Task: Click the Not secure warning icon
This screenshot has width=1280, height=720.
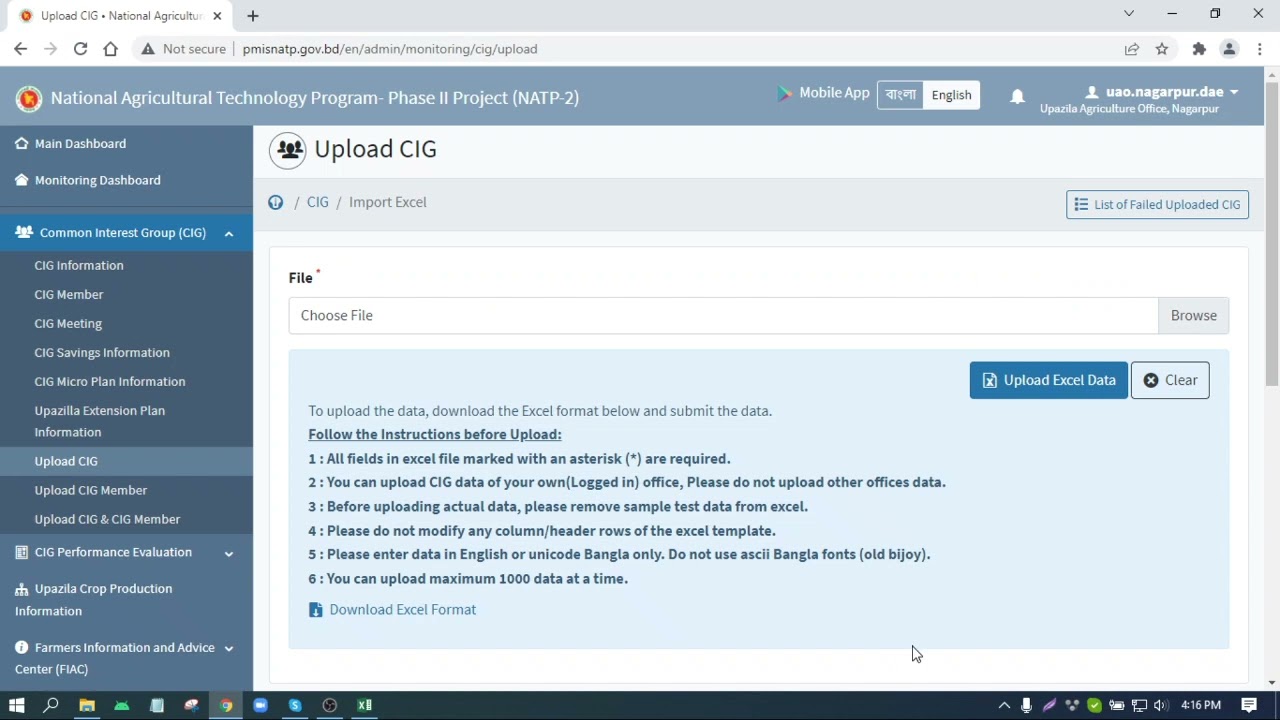Action: click(x=148, y=49)
